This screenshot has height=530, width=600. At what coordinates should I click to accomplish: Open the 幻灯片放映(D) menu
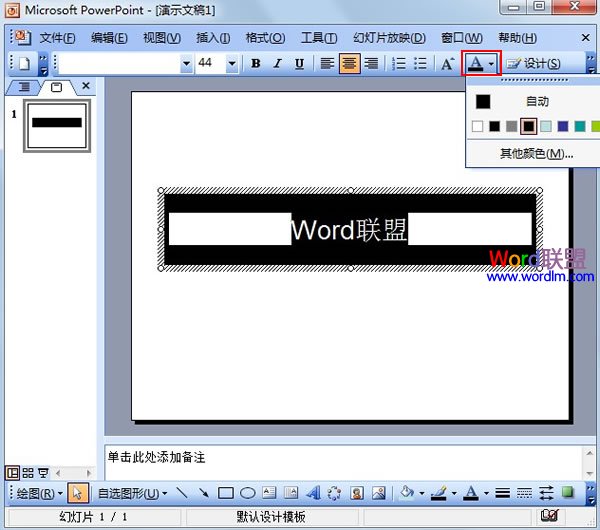click(x=389, y=38)
